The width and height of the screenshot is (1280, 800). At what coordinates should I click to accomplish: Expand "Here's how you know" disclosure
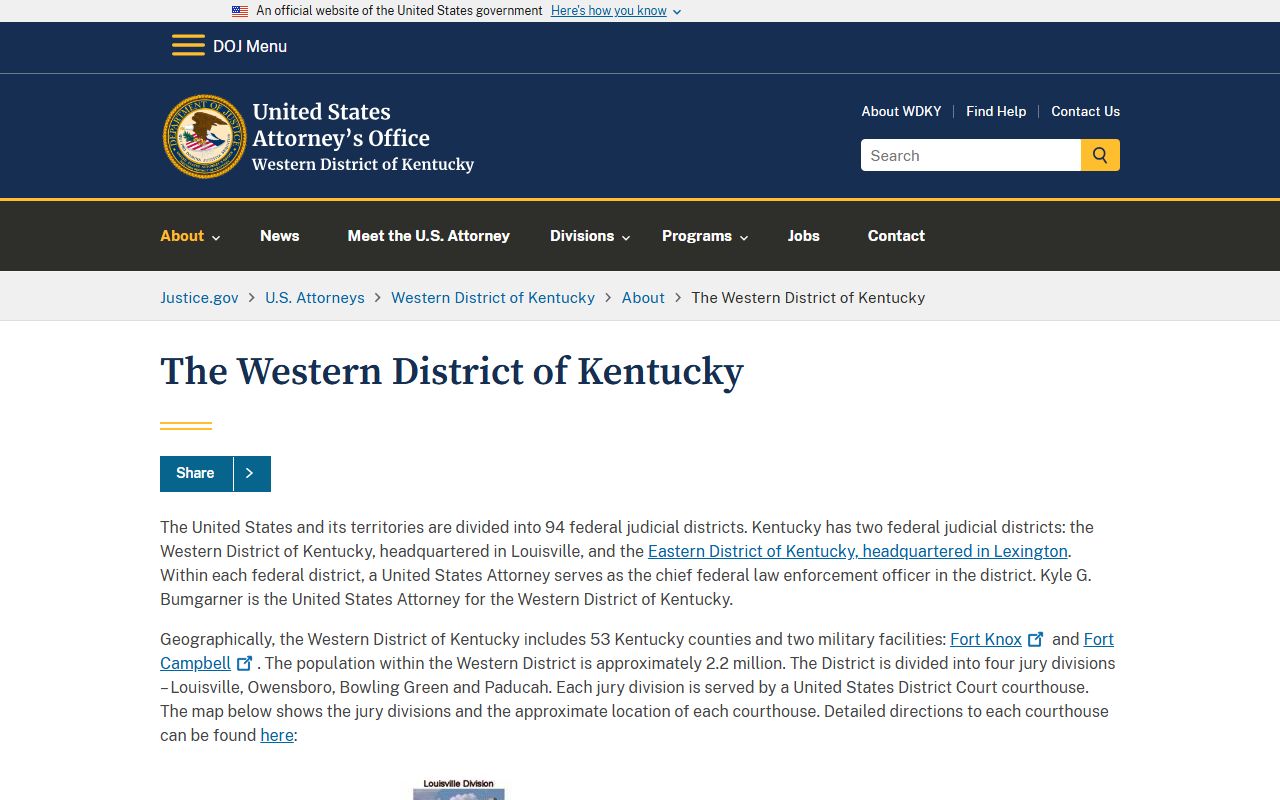point(616,11)
